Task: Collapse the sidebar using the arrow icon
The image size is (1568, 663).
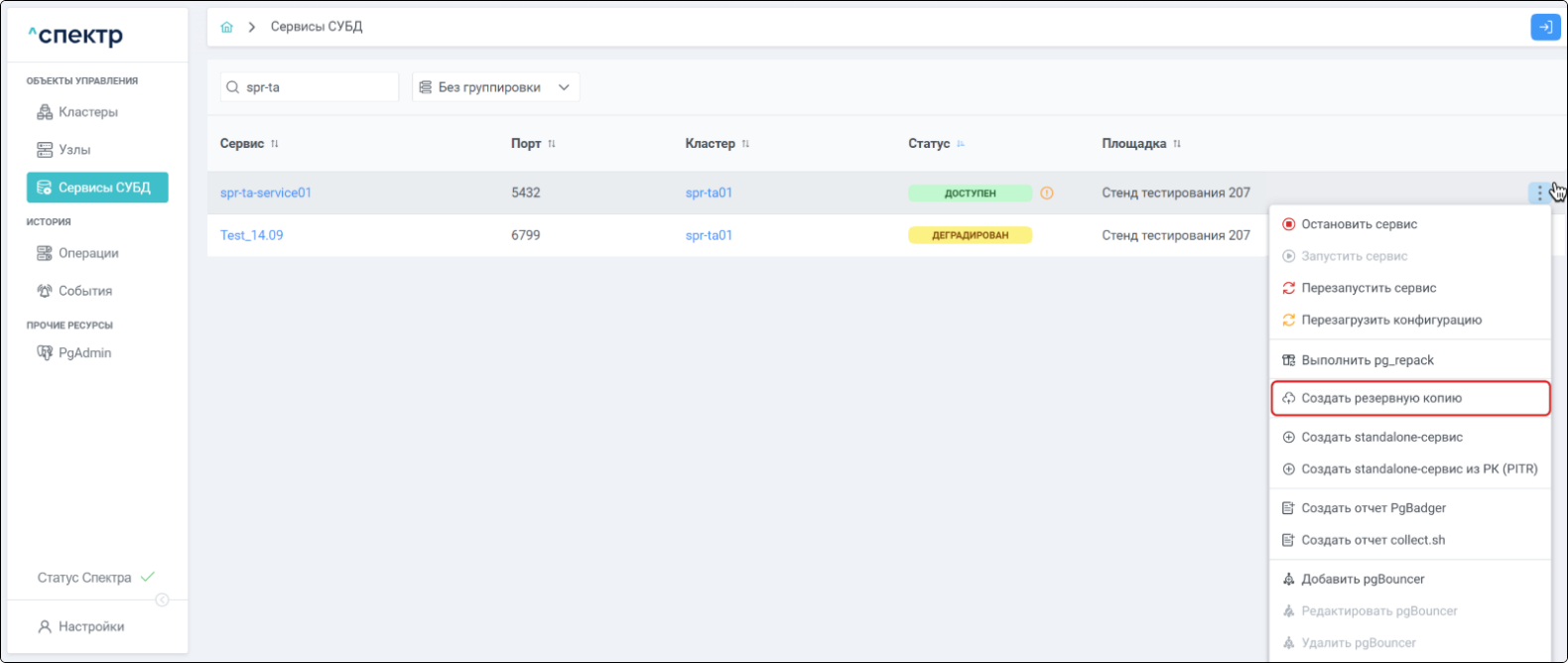Action: pos(162,599)
